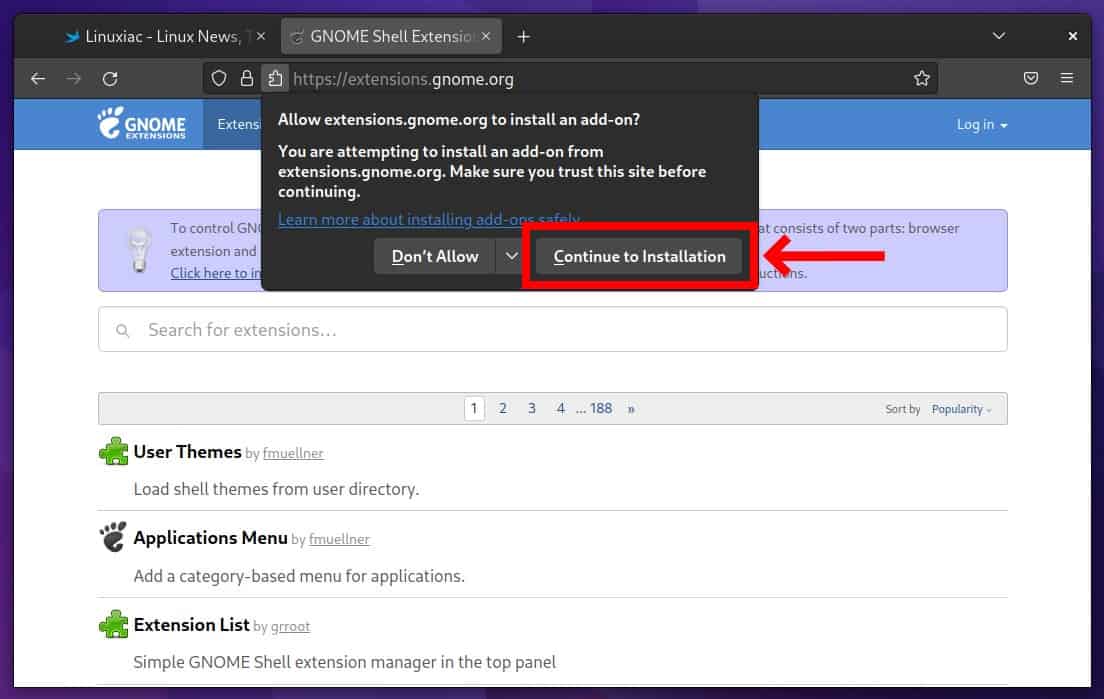Open a new tab with plus button
The width and height of the screenshot is (1104, 699).
coord(523,36)
